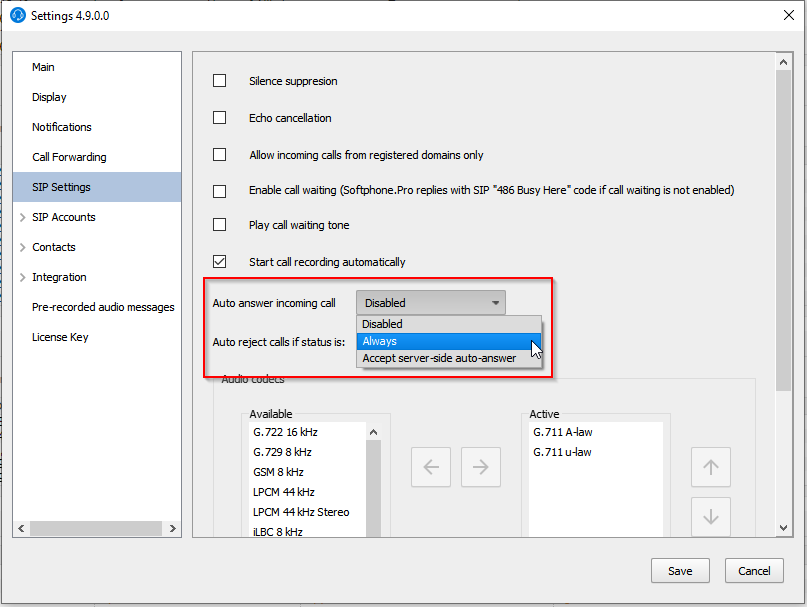The height and width of the screenshot is (607, 807).
Task: Click the right arrow codec transfer button
Action: pyautogui.click(x=481, y=467)
